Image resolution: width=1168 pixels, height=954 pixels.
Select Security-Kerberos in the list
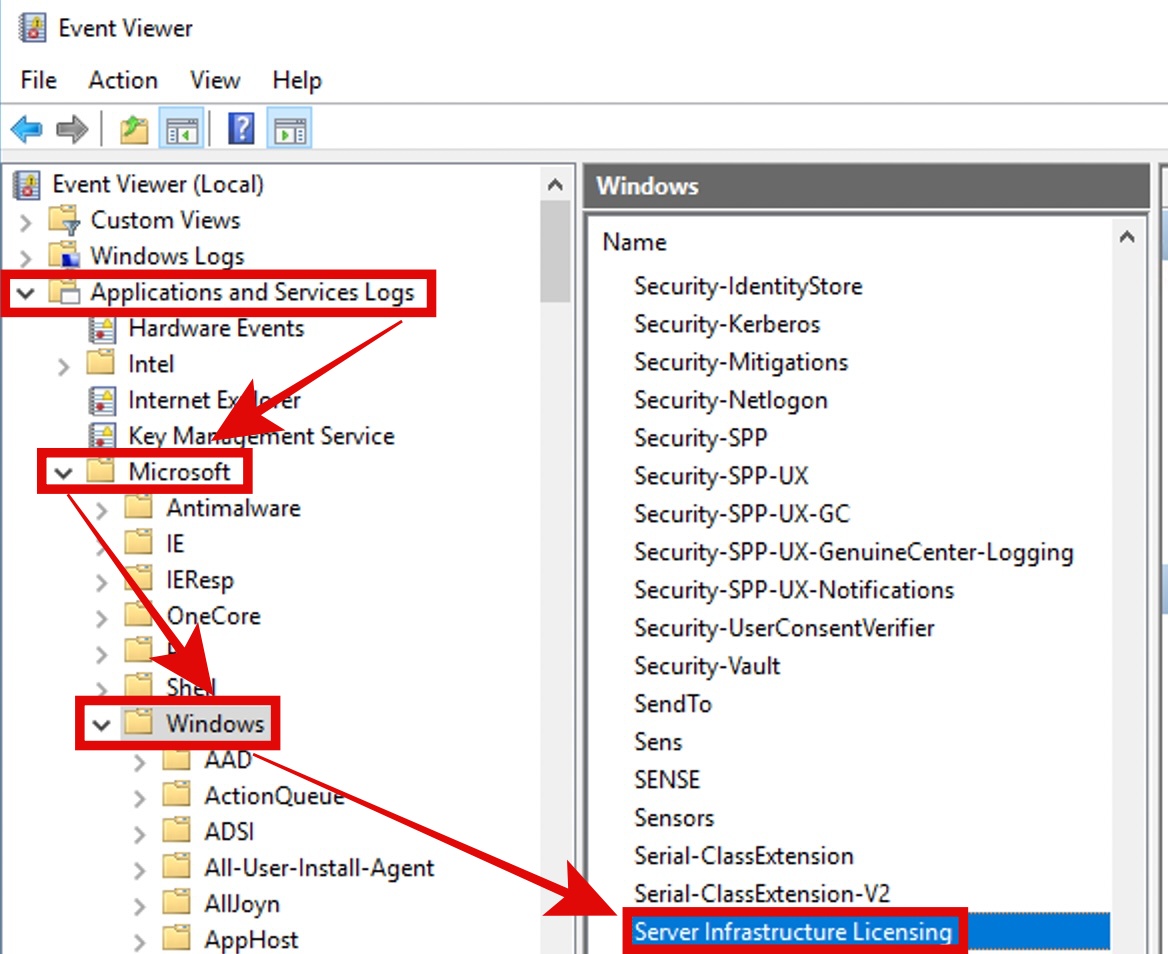(727, 325)
